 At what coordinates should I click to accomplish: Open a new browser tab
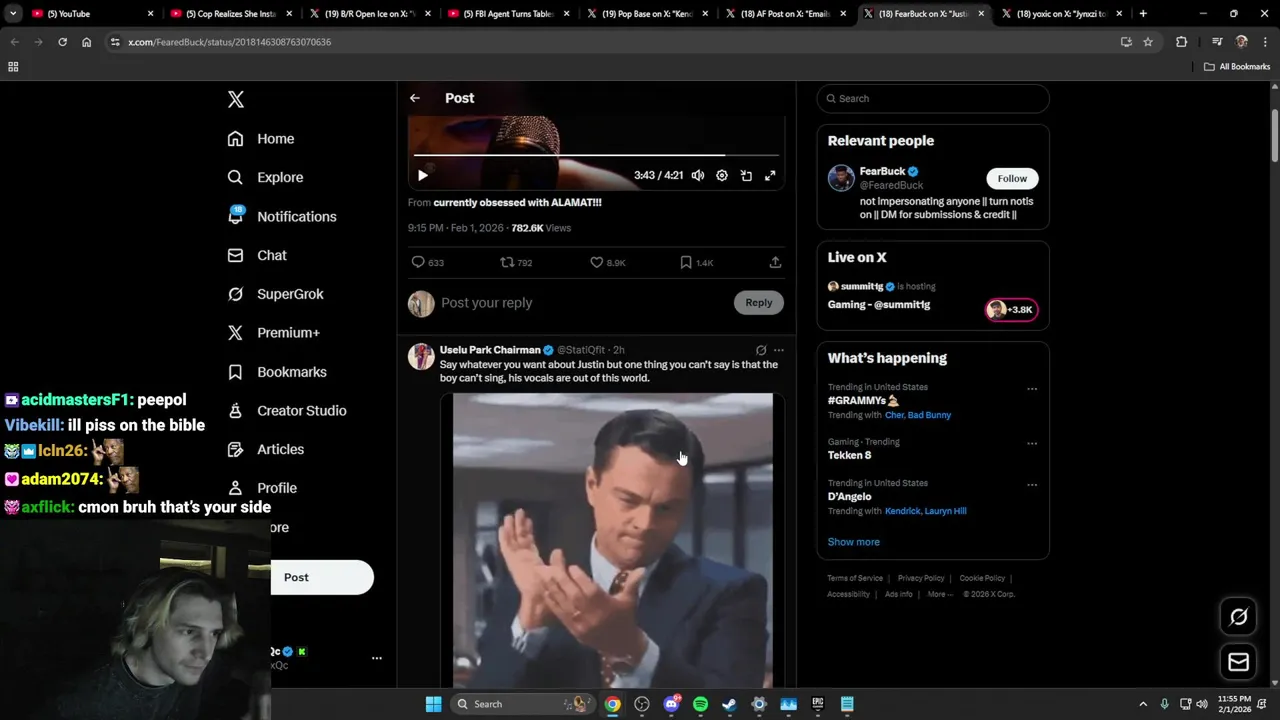(x=1143, y=14)
